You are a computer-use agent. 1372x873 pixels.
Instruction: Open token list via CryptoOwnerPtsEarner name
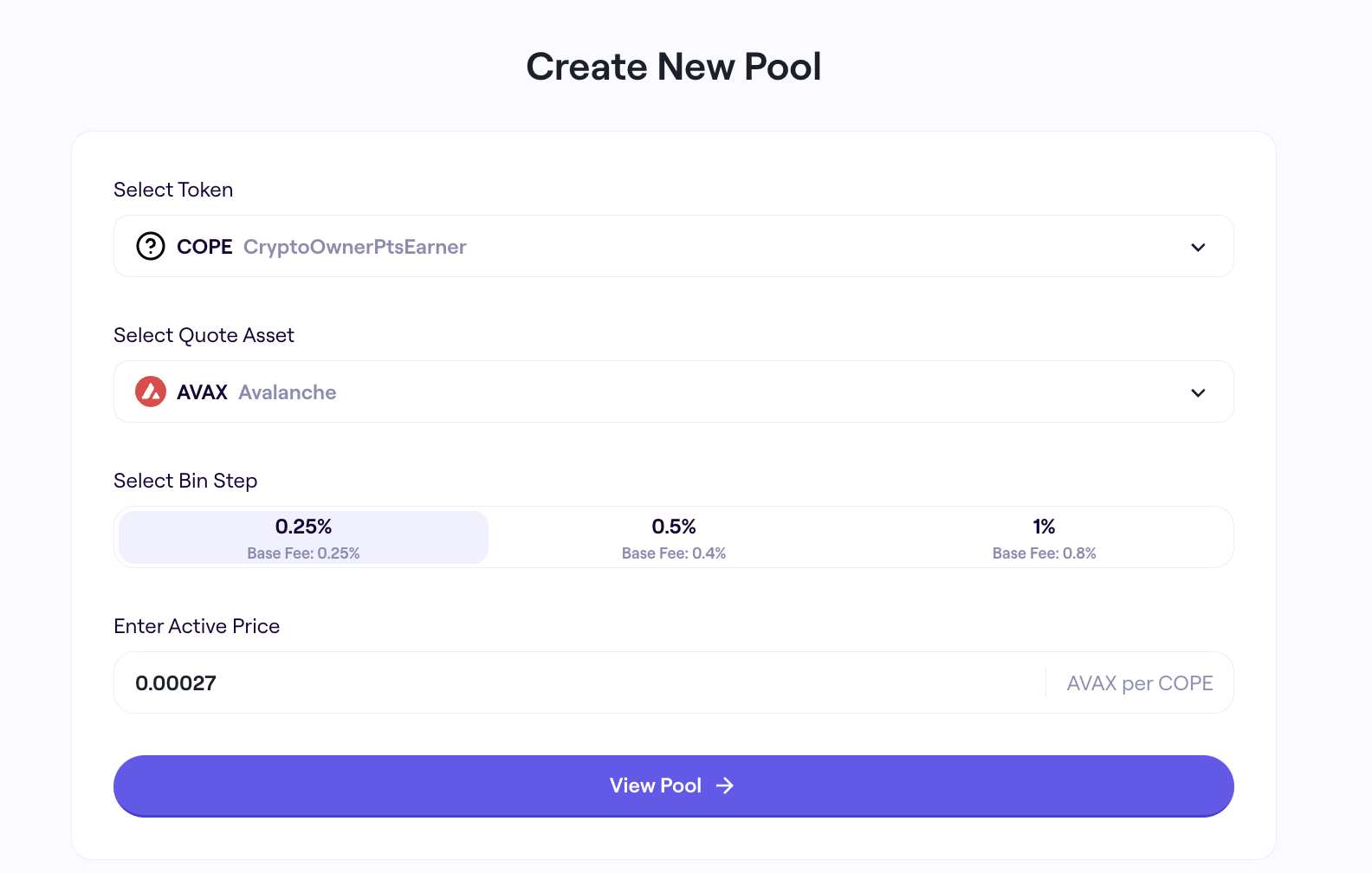tap(355, 247)
